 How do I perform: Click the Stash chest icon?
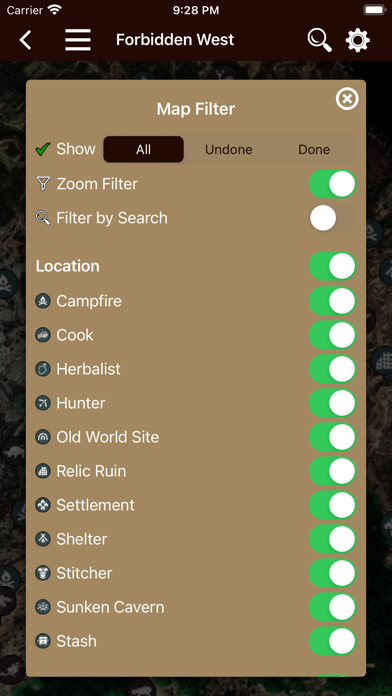pyautogui.click(x=43, y=641)
